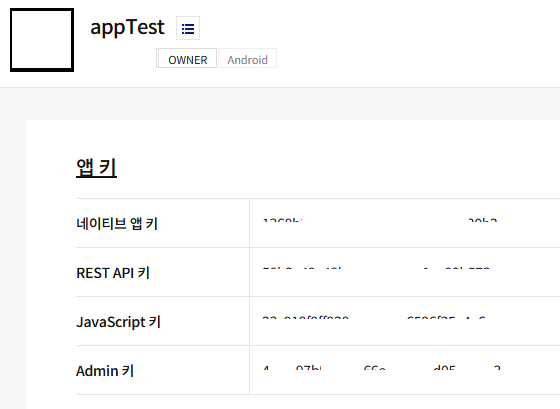
Task: Click the appTest app title
Action: pos(128,27)
